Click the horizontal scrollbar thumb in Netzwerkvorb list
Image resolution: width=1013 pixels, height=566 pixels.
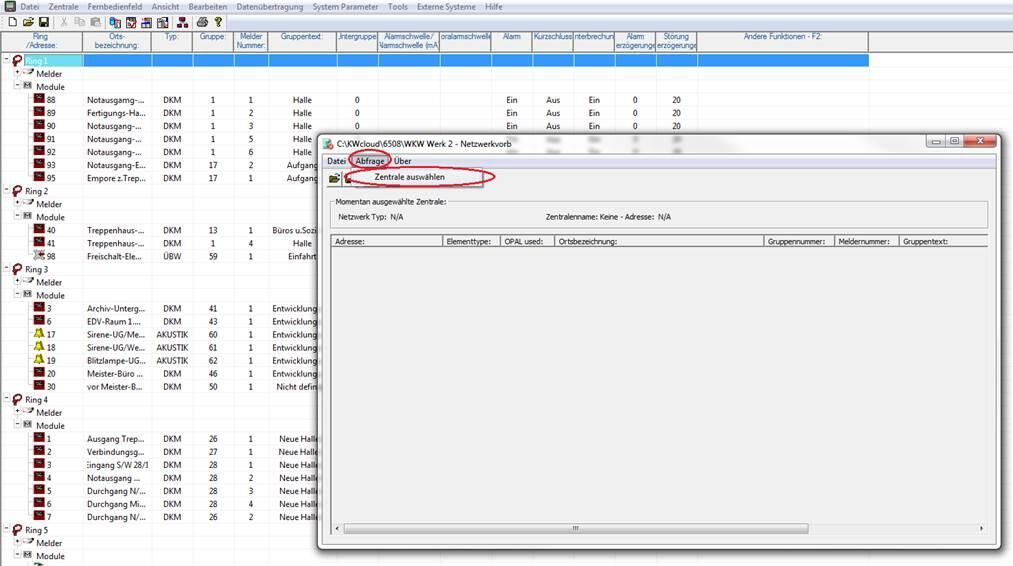575,529
